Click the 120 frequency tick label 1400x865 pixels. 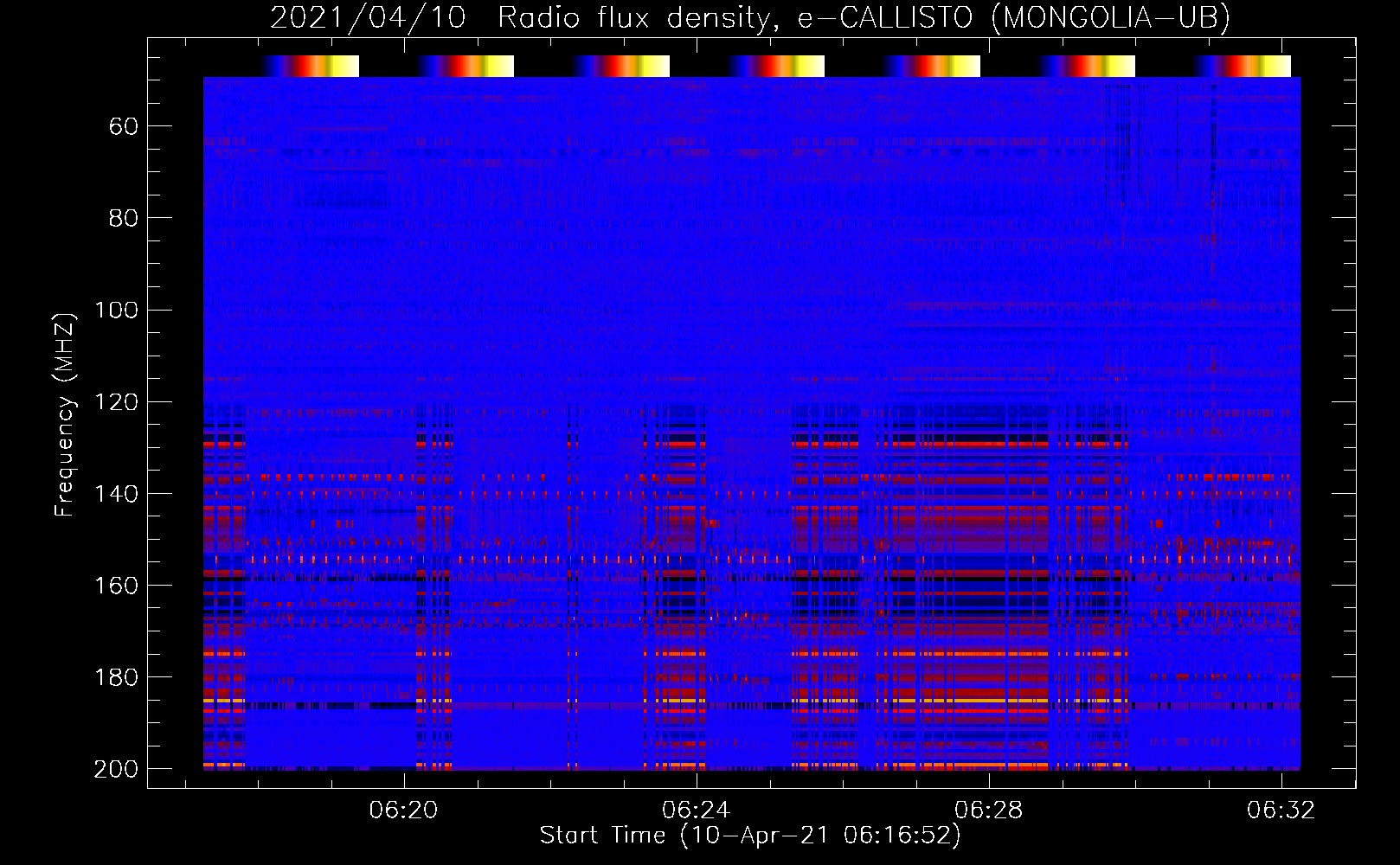point(116,402)
